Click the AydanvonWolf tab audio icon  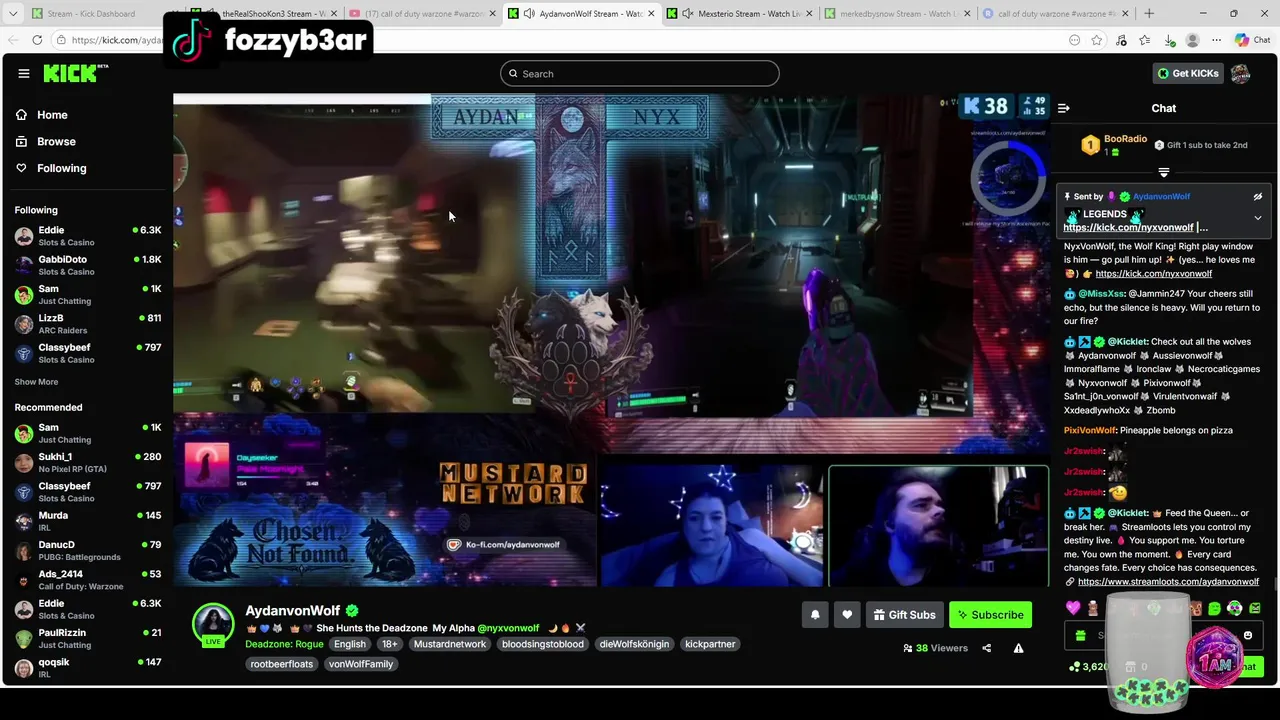click(529, 14)
